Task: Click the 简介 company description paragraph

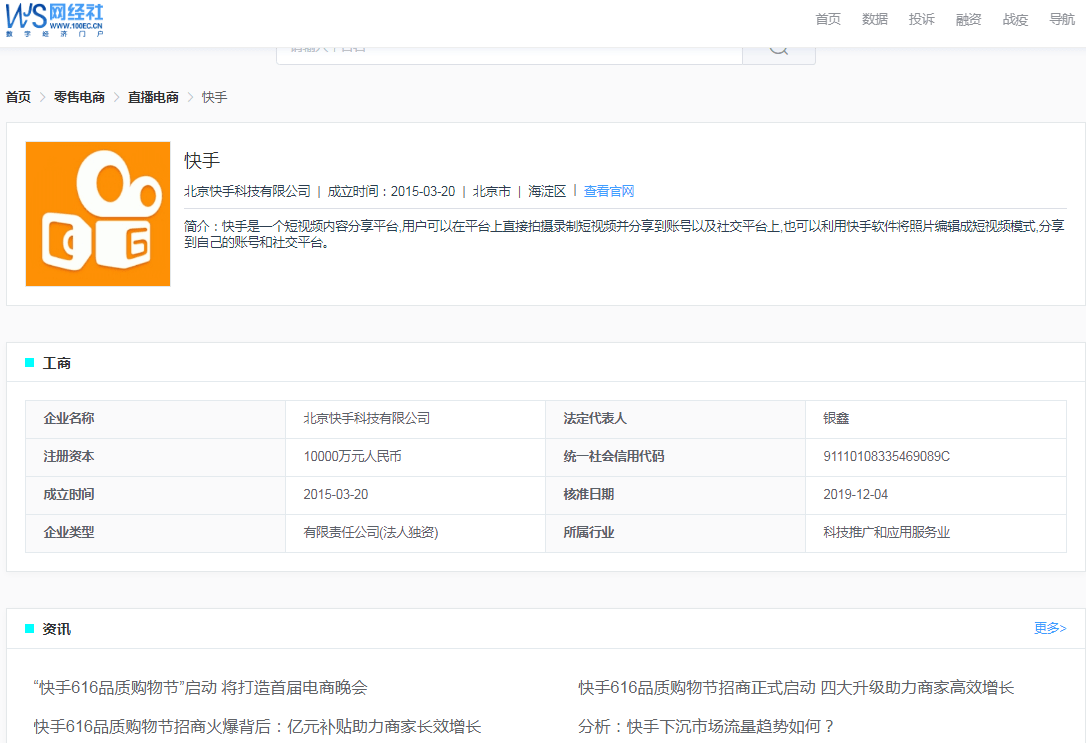Action: click(x=624, y=234)
